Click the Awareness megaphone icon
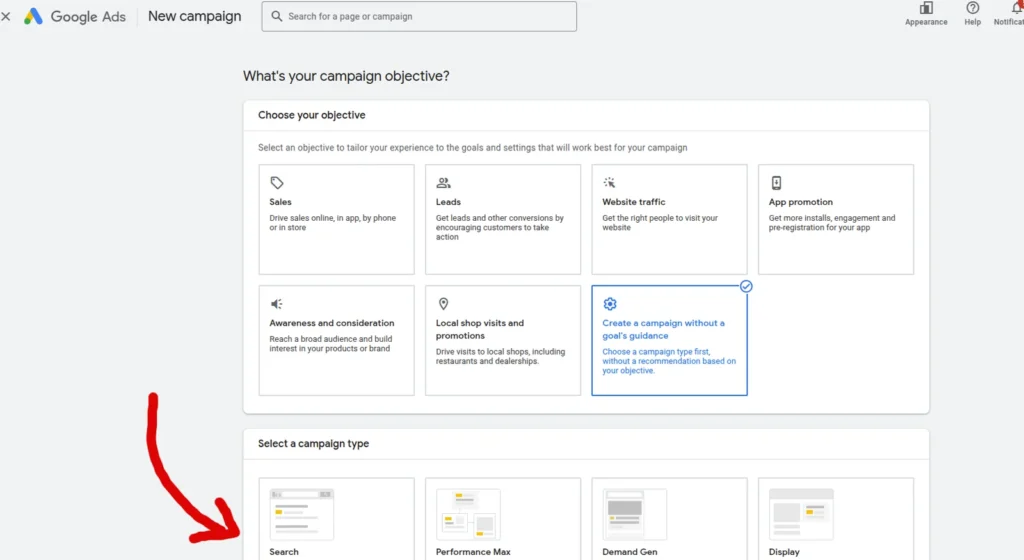The height and width of the screenshot is (560, 1024). pyautogui.click(x=277, y=304)
